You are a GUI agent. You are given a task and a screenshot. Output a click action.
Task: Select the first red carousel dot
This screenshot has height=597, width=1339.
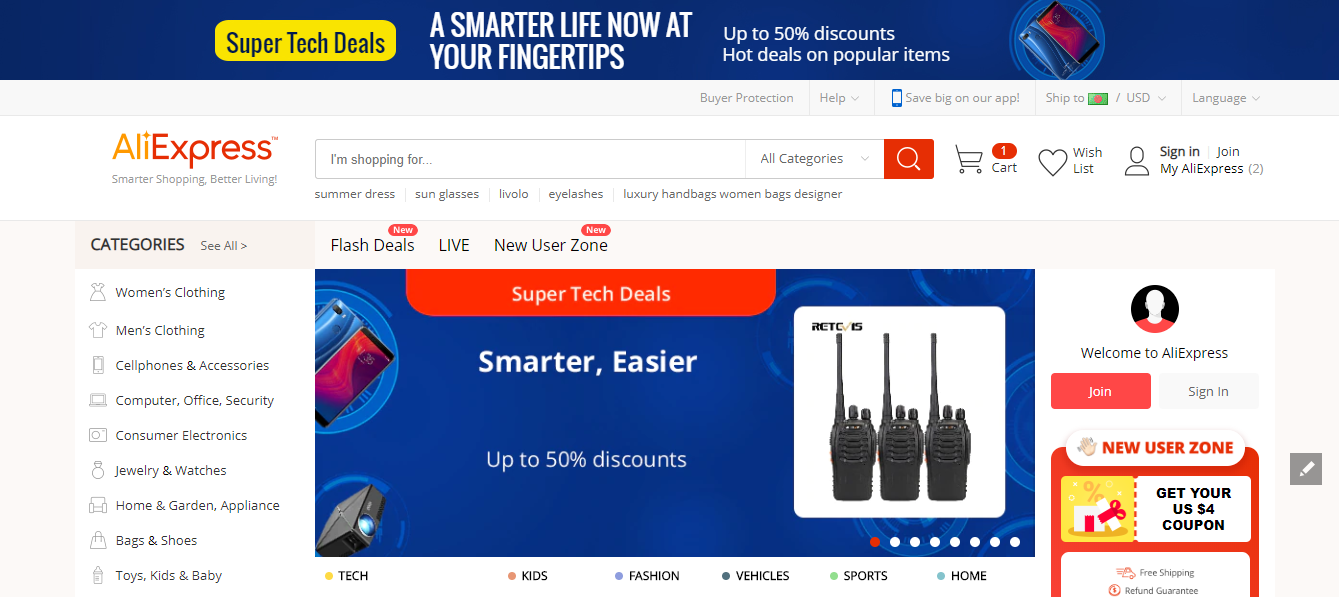point(875,542)
